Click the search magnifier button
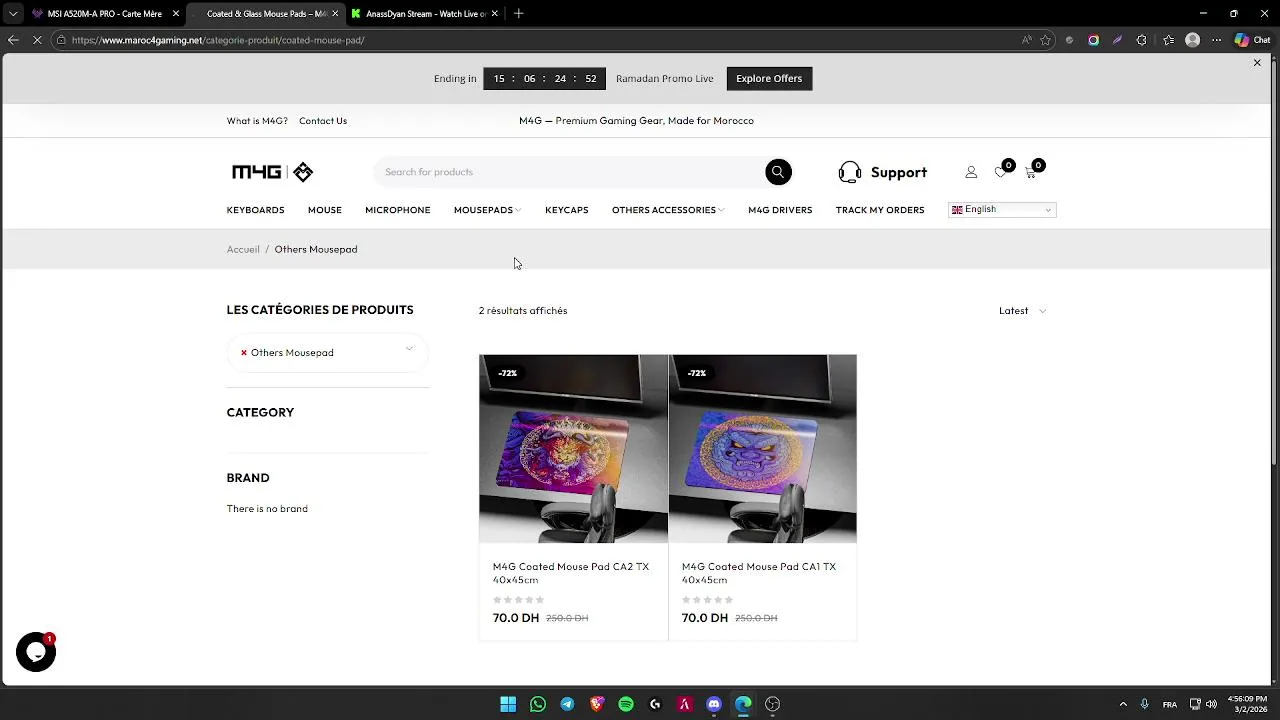Viewport: 1280px width, 720px height. coord(778,172)
